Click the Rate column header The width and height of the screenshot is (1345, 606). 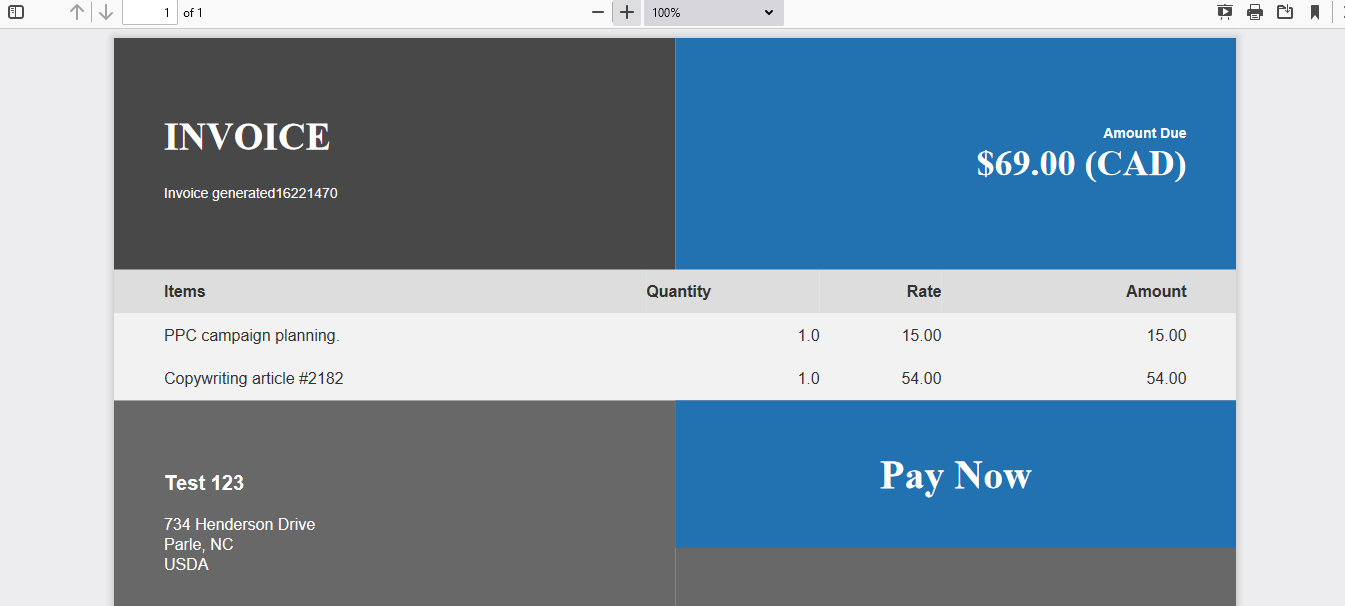[924, 291]
